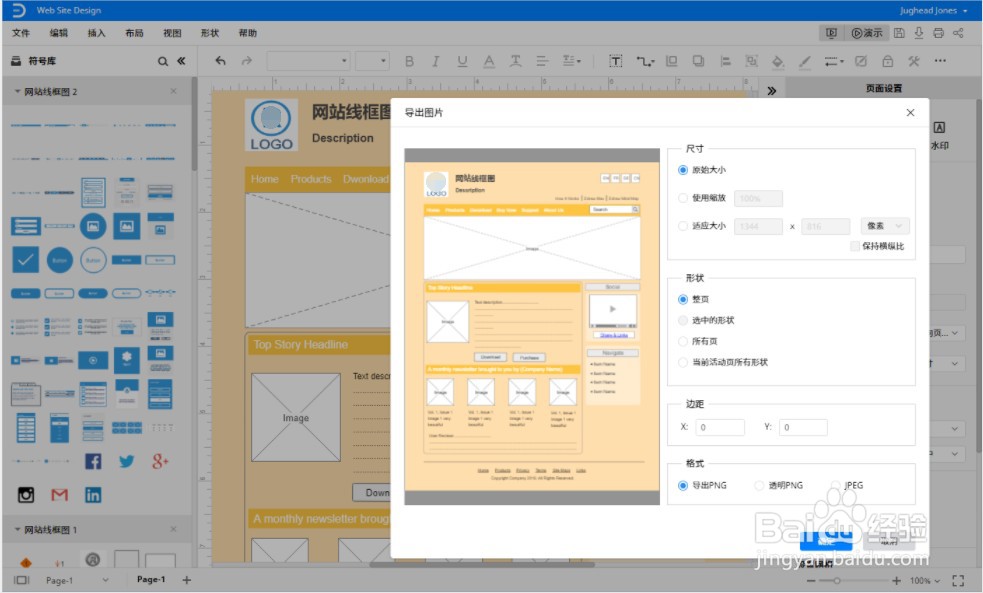Click the zoom slider handle
The width and height of the screenshot is (983, 593).
836,580
